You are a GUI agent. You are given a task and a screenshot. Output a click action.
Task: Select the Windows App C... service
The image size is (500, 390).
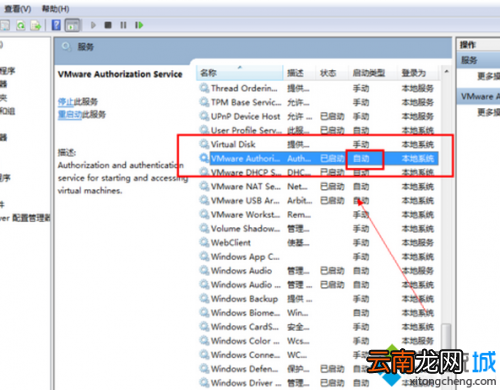coord(318,257)
